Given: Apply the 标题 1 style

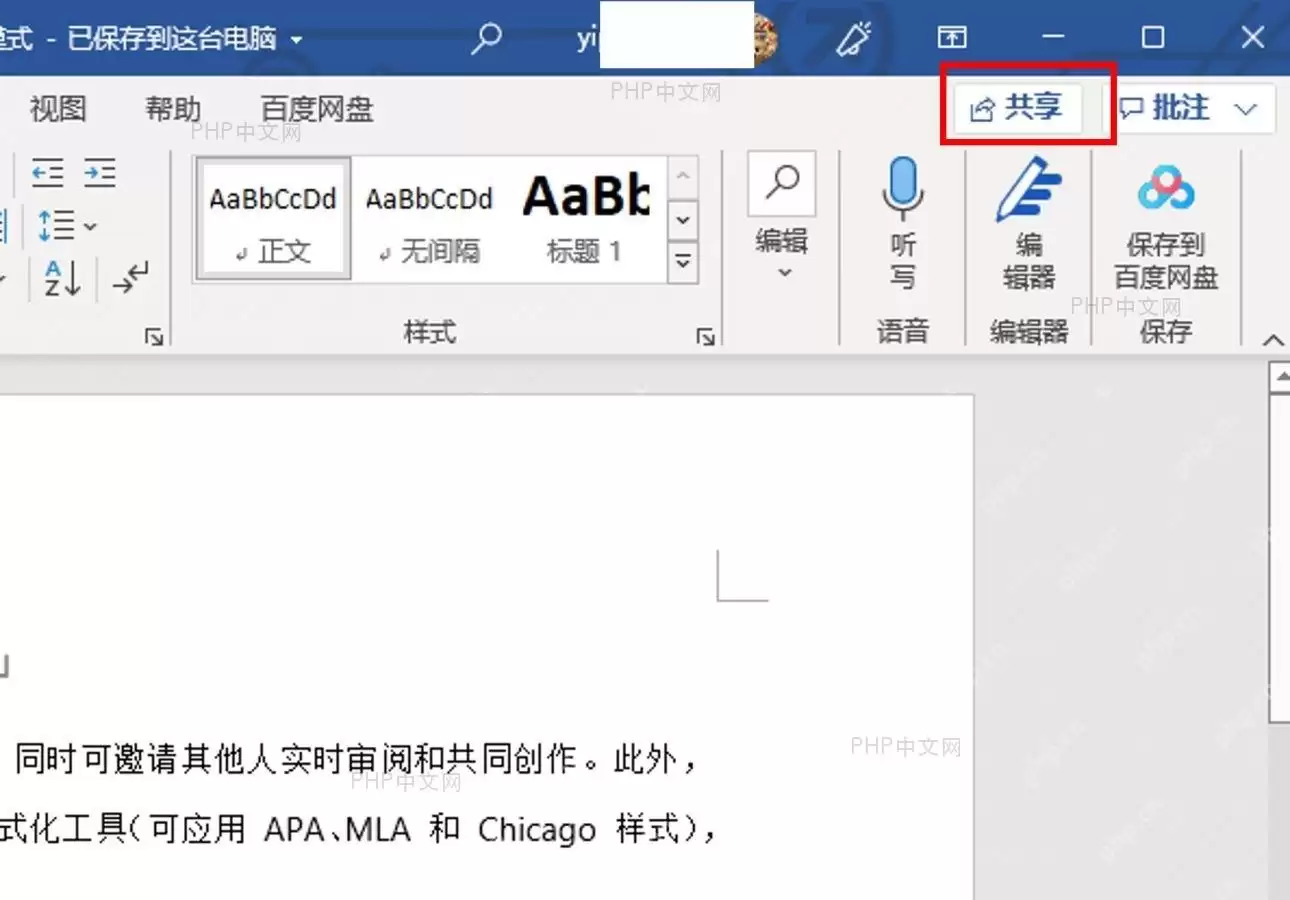Looking at the screenshot, I should (x=586, y=218).
